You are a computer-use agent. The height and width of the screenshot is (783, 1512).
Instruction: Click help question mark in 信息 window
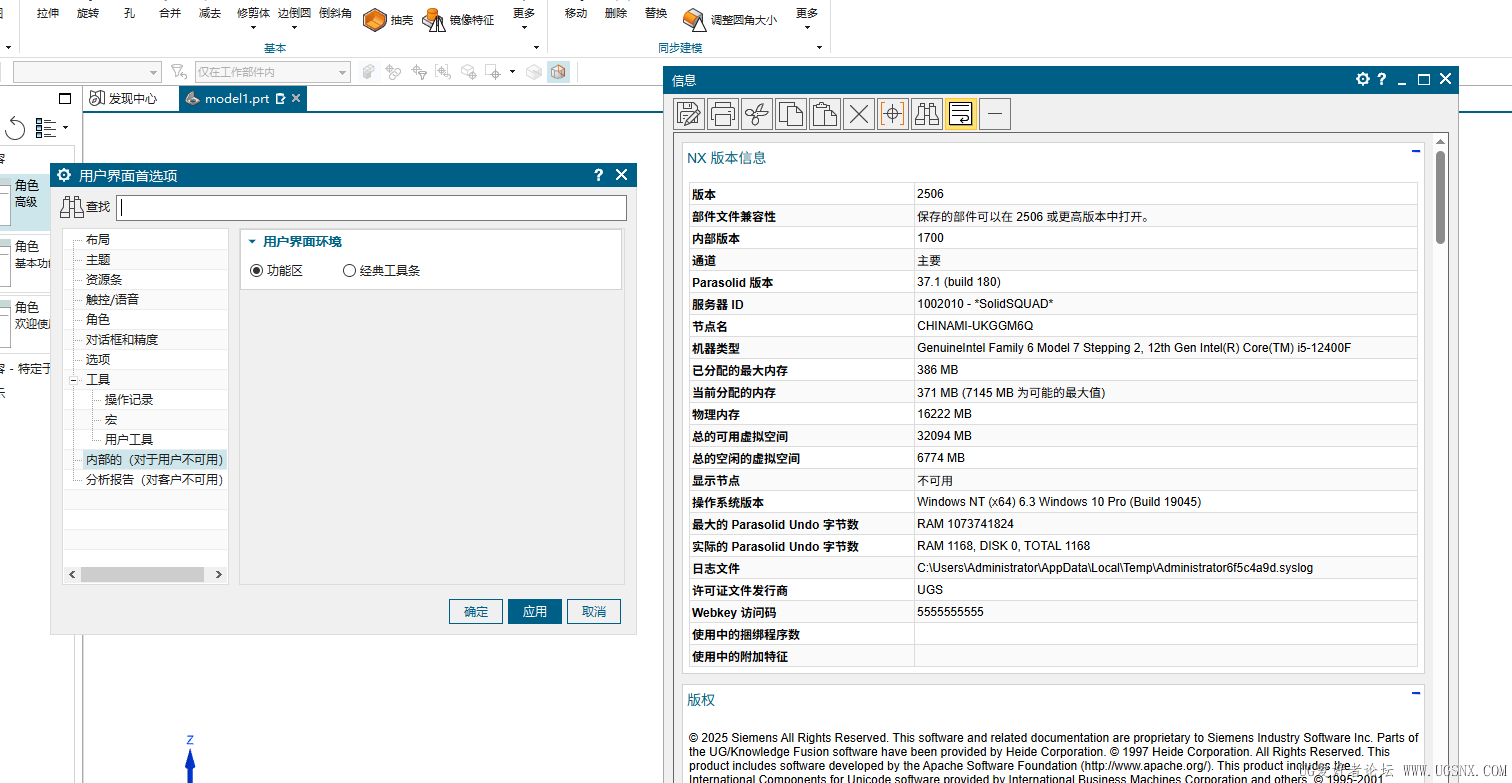(1382, 79)
